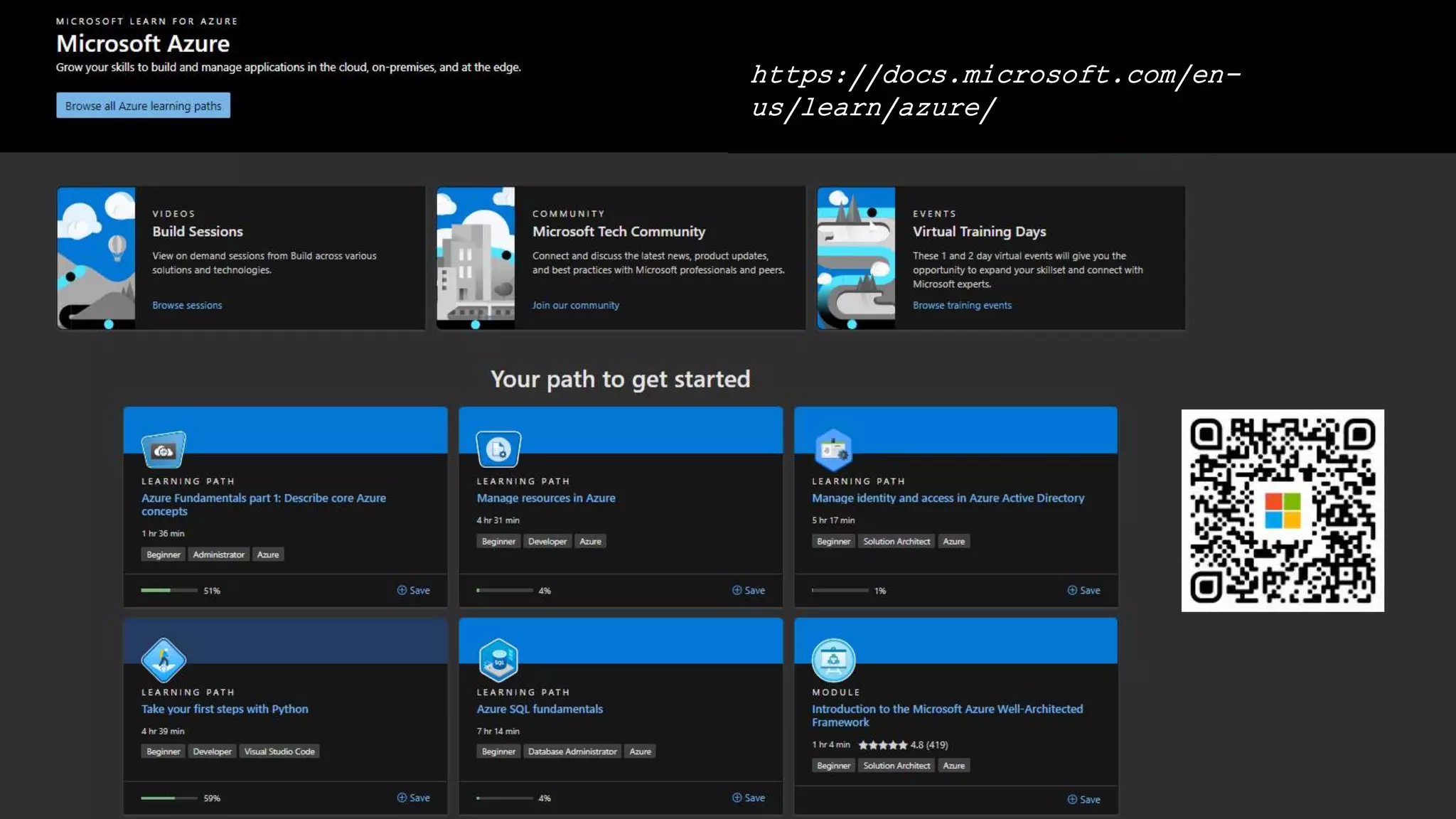Open Azure Fundamentals part 1 learning path

(x=264, y=504)
